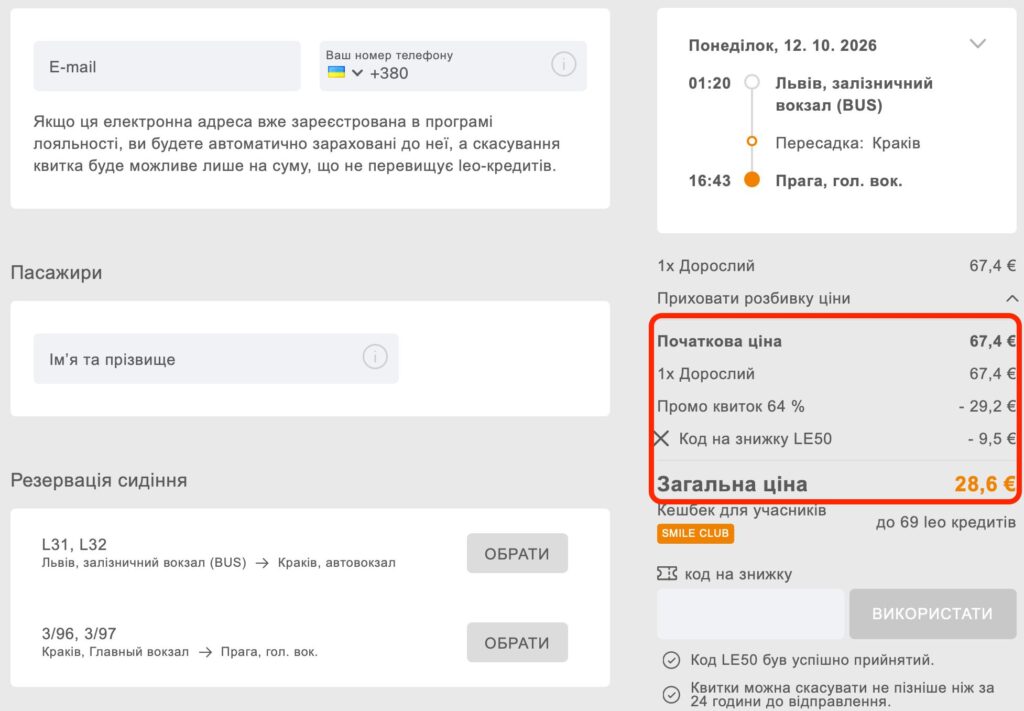Focus the Ім'я та прізвище name field
This screenshot has height=711, width=1024.
tap(216, 358)
